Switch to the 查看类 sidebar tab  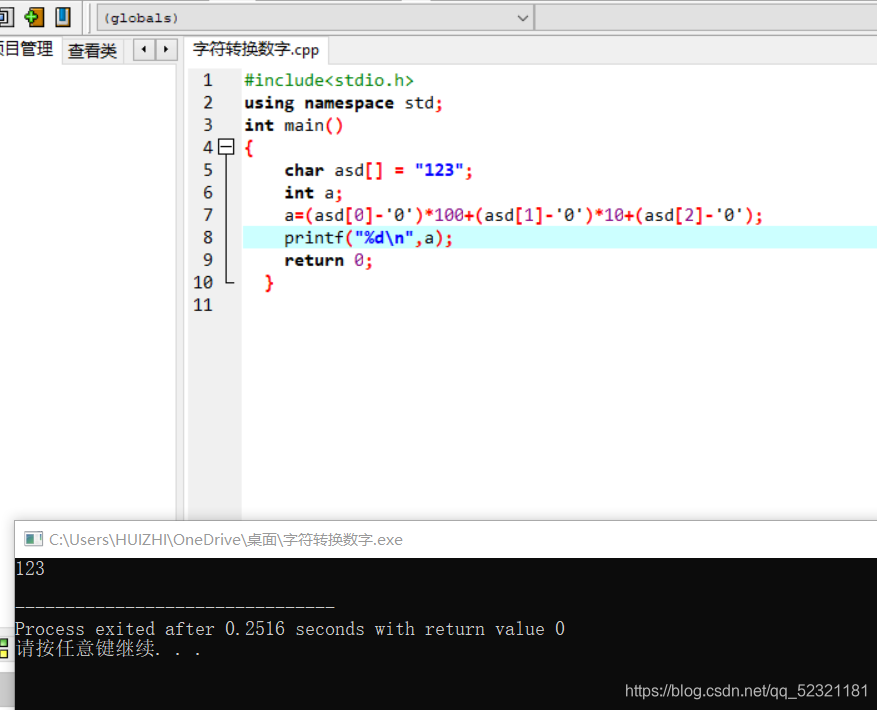[92, 51]
